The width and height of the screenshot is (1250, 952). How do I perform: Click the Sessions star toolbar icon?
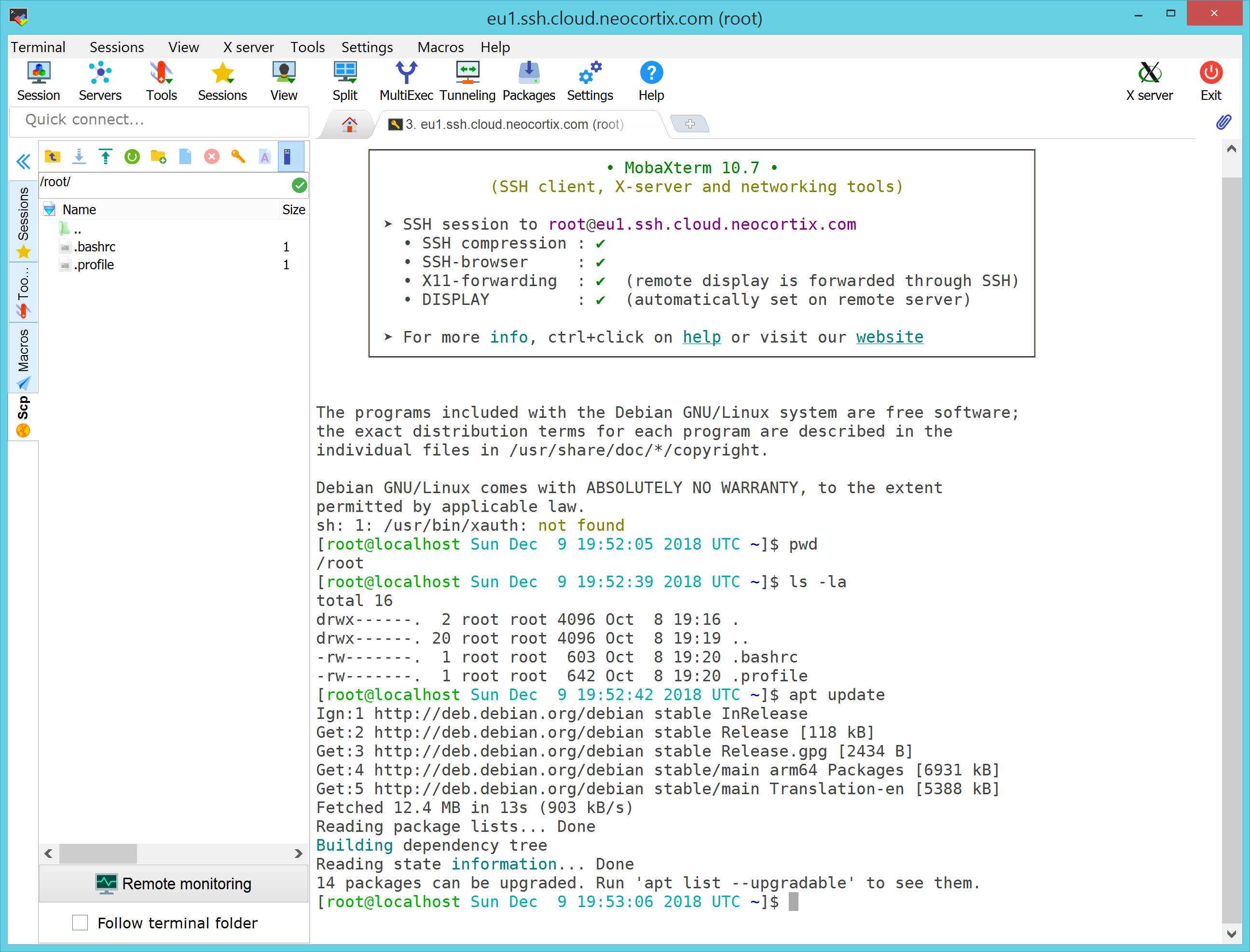pyautogui.click(x=222, y=81)
